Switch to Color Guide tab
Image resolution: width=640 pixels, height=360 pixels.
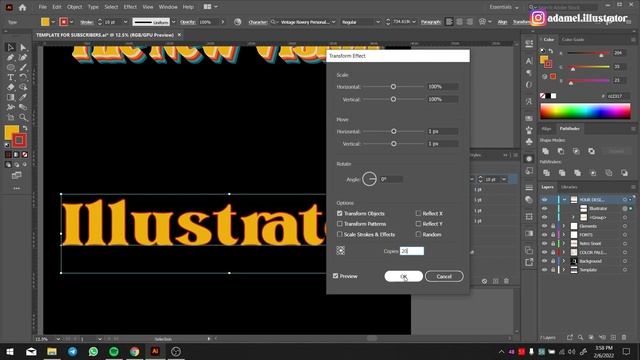pos(573,40)
